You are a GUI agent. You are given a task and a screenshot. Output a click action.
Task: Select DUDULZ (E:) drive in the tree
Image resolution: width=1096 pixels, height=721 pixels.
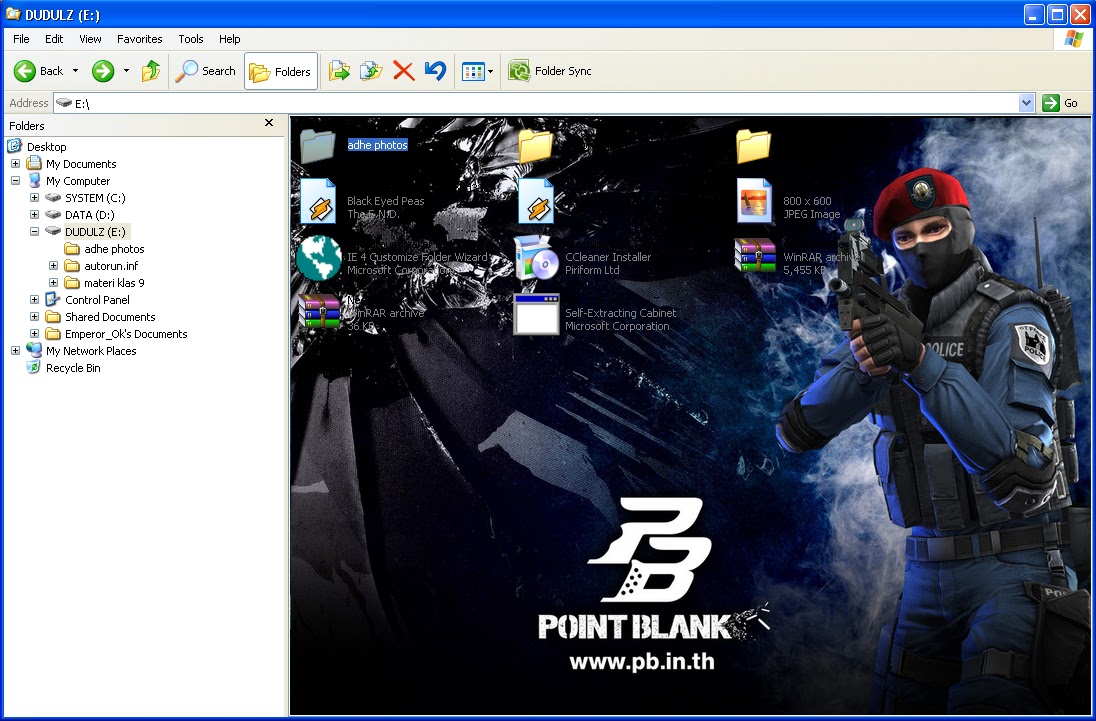(95, 232)
